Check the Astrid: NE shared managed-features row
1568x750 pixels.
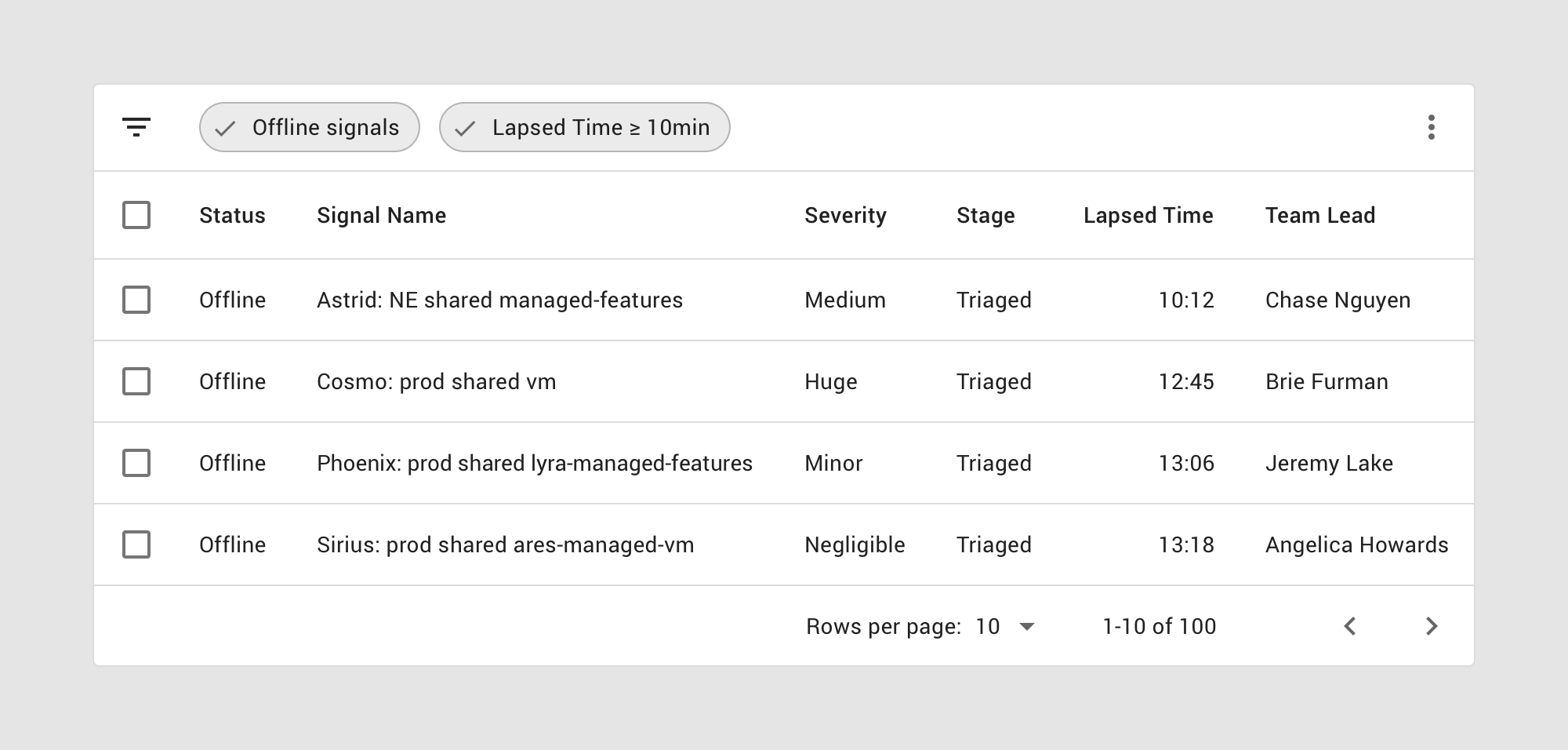(136, 300)
